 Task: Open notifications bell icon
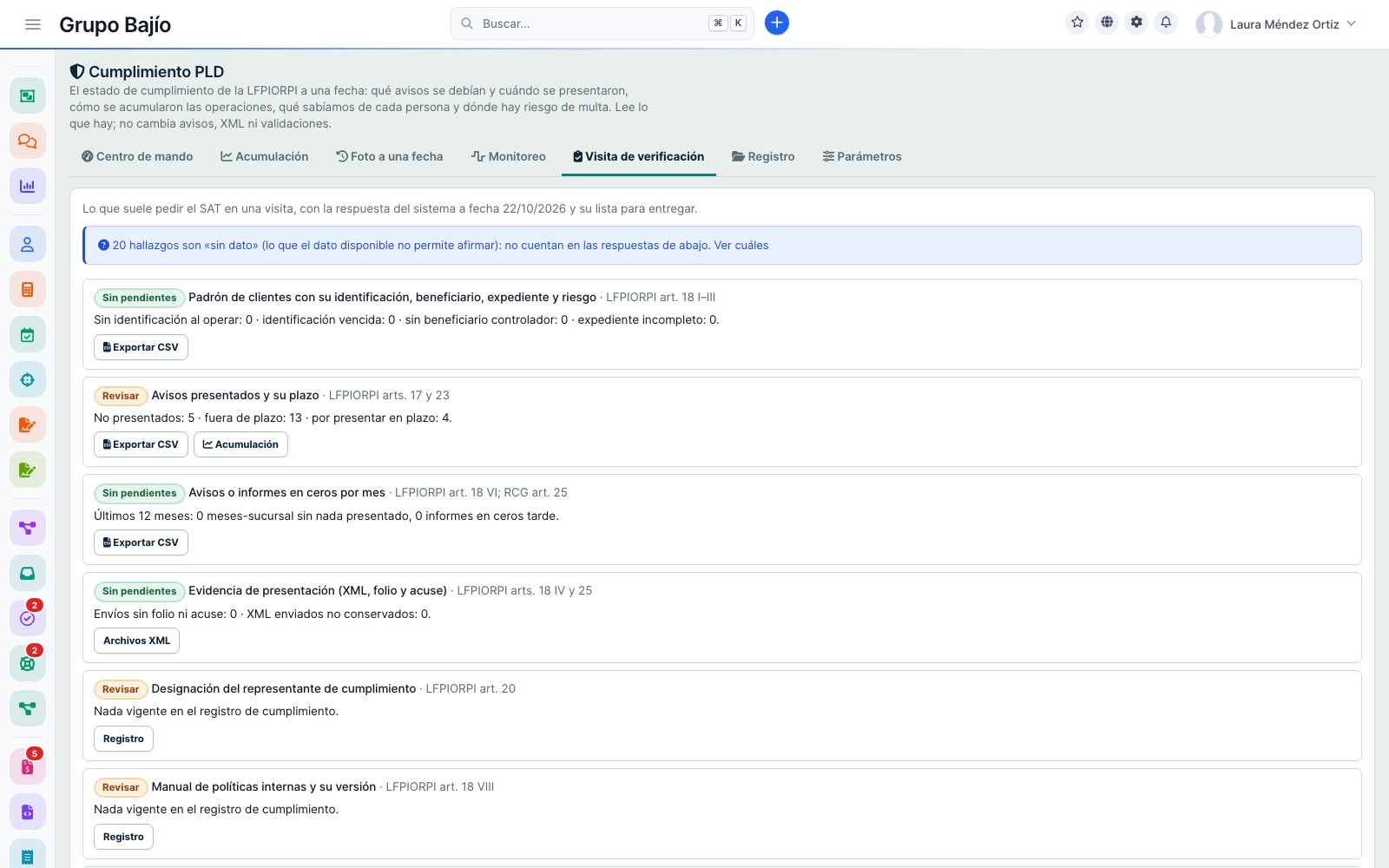[x=1166, y=23]
